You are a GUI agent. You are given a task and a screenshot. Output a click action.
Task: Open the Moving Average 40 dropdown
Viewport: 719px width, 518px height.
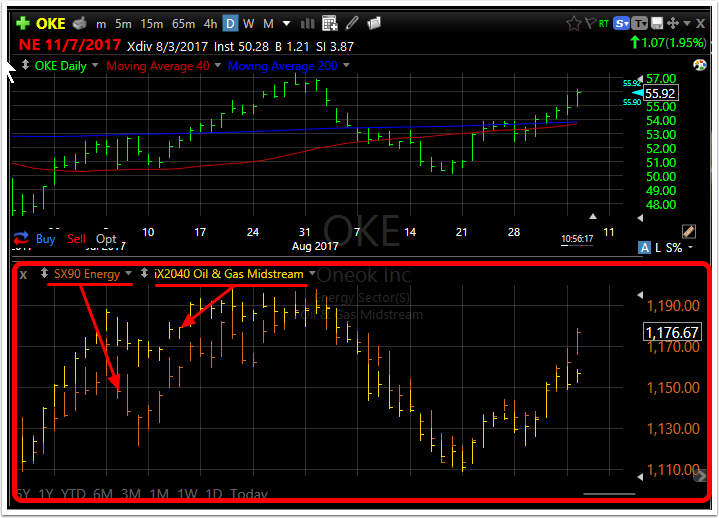[218, 66]
